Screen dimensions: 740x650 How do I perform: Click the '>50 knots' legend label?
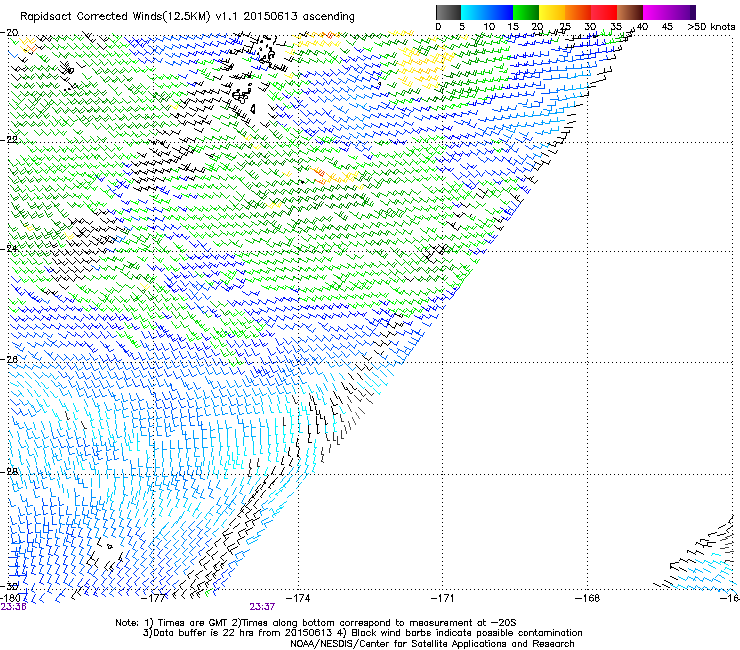click(x=711, y=27)
